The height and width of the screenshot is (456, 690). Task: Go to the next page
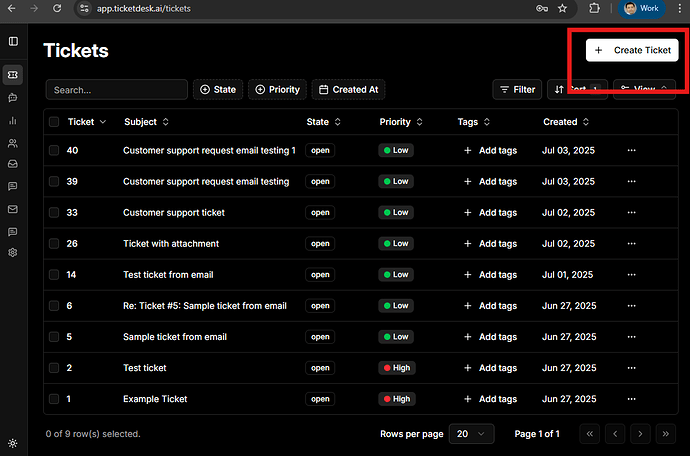640,434
